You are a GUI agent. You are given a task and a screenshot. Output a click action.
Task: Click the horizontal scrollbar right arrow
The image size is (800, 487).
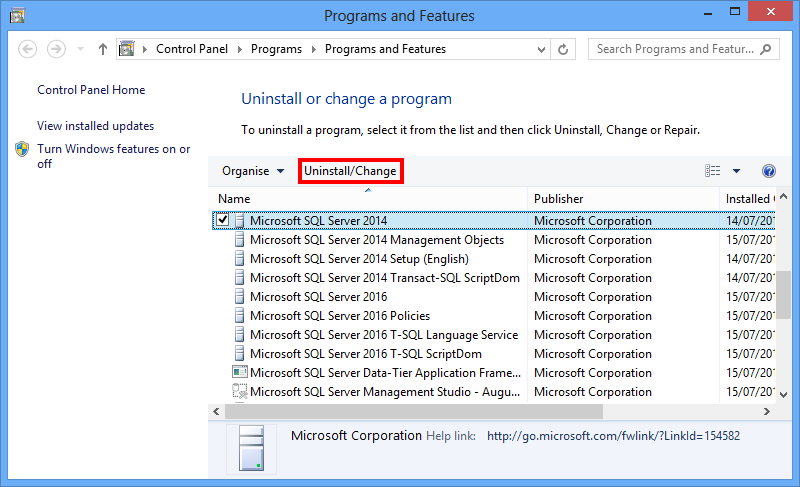(766, 411)
